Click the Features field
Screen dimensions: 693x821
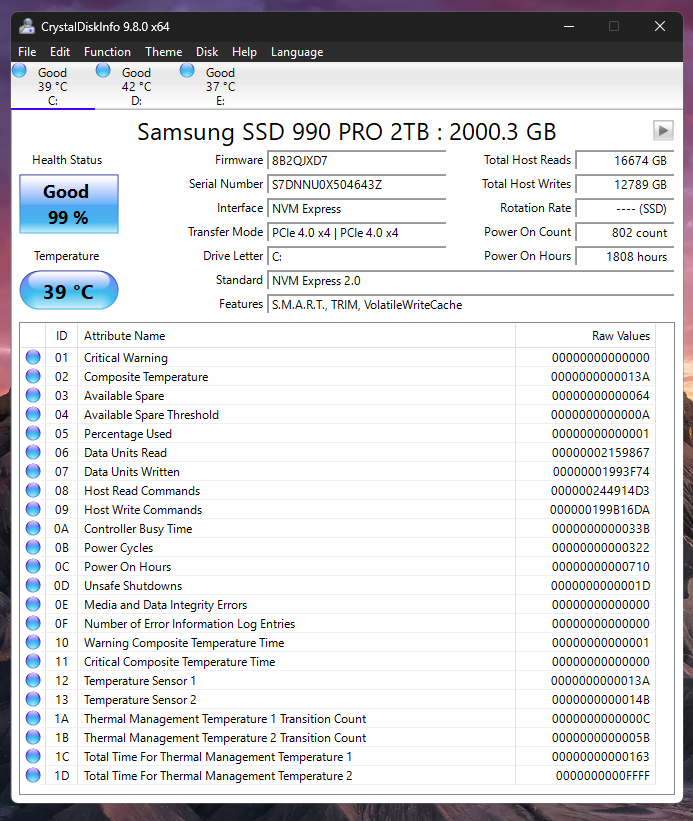pyautogui.click(x=471, y=305)
